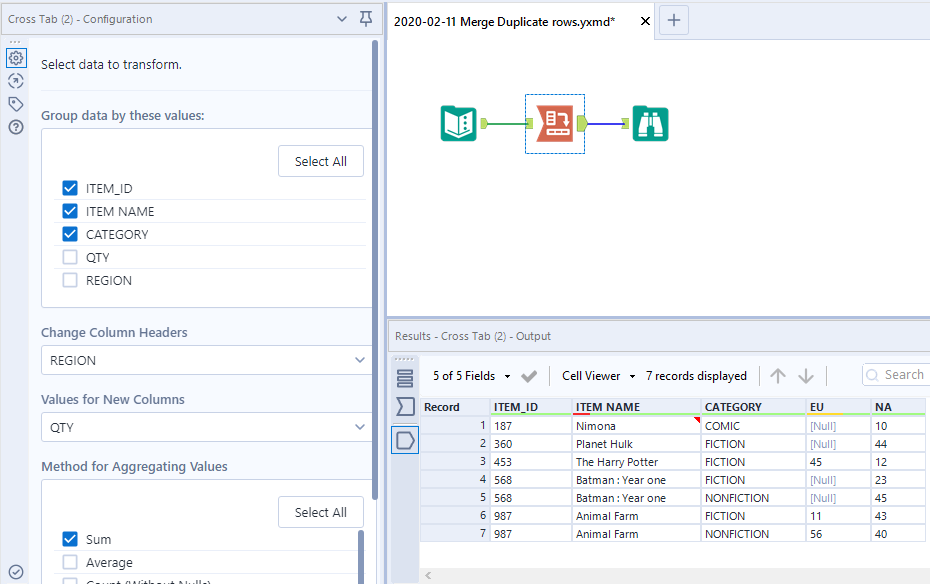
Task: Click the Search field in results
Action: 902,375
